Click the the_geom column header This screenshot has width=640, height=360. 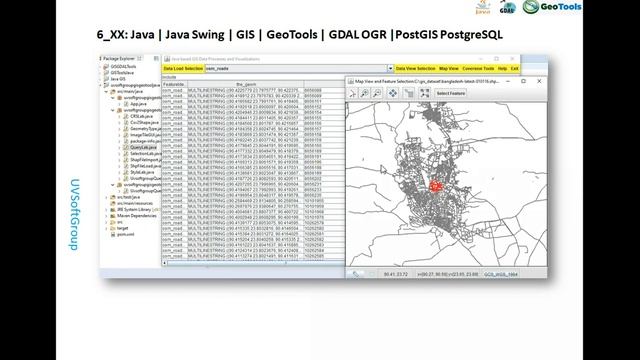point(246,84)
